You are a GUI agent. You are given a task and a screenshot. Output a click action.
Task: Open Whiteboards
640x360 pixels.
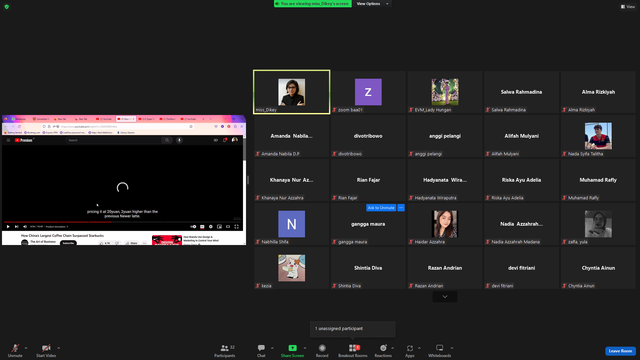439,350
